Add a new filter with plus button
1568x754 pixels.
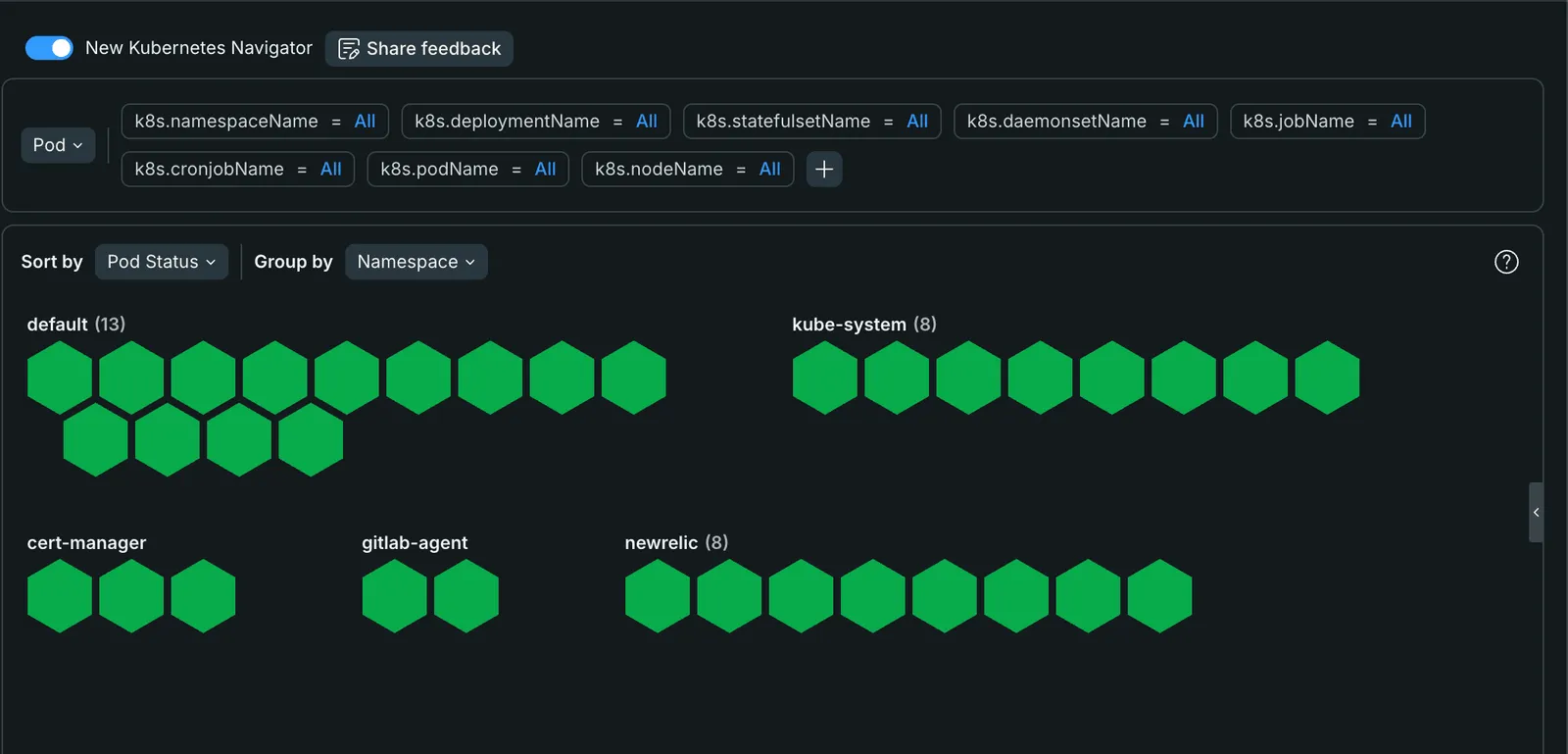point(824,169)
